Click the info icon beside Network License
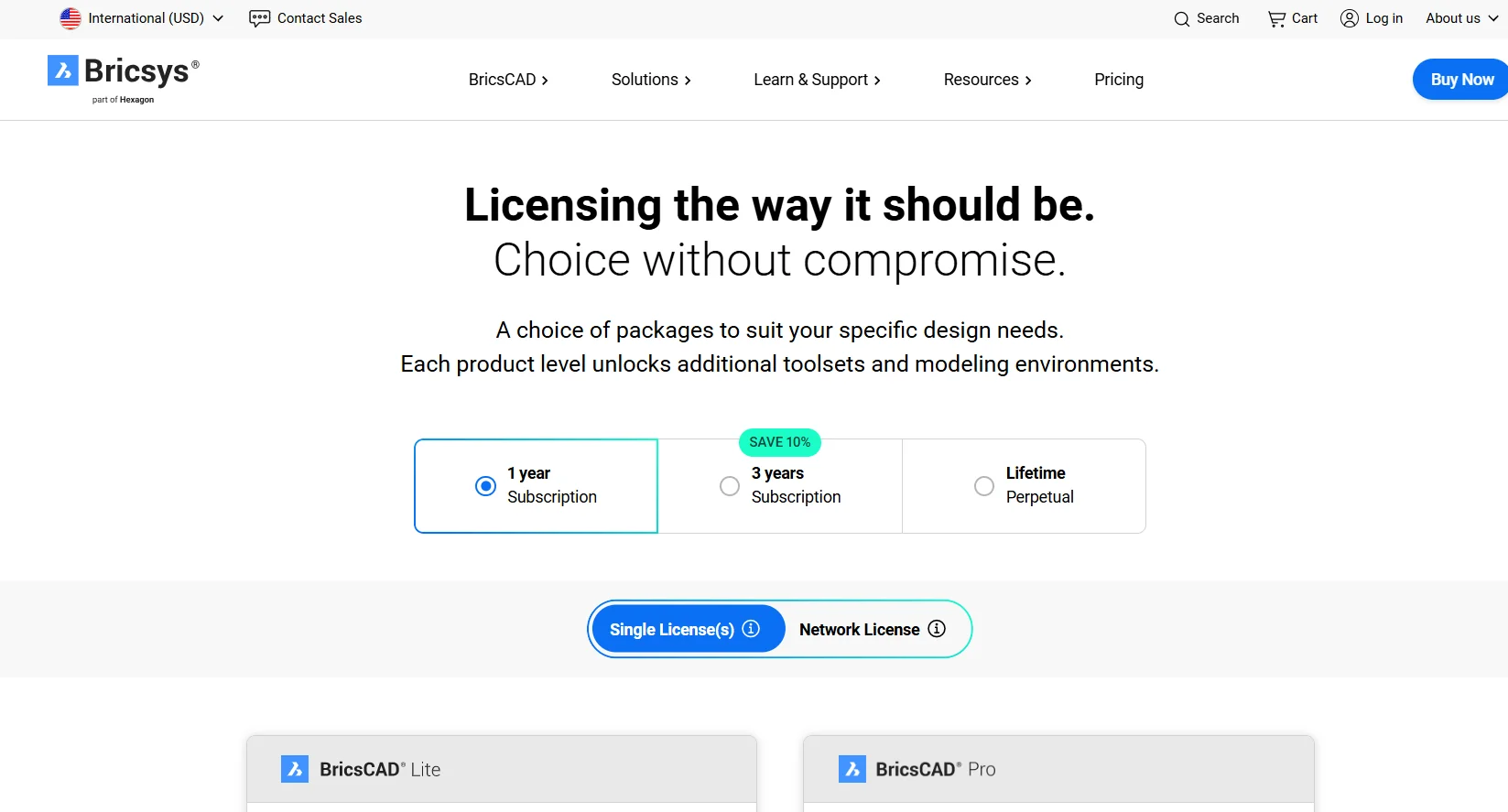The height and width of the screenshot is (812, 1508). click(937, 629)
